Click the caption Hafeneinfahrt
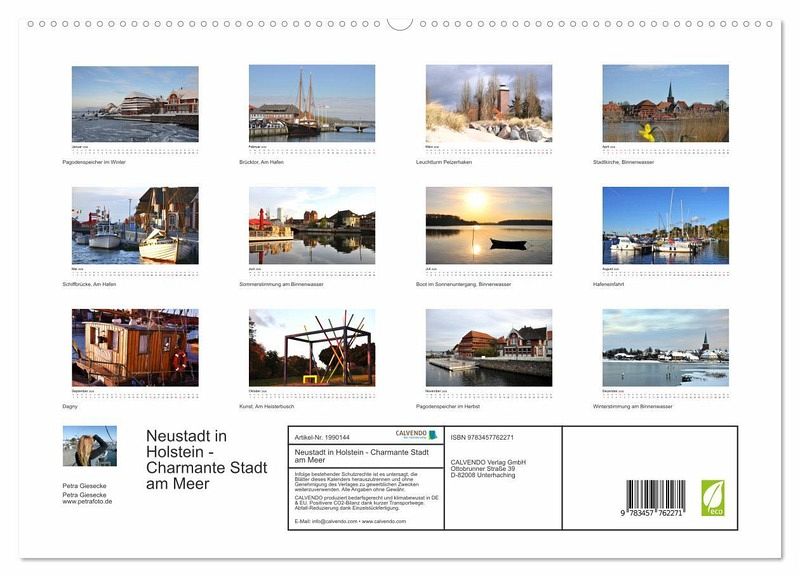The image size is (800, 577). tap(608, 284)
